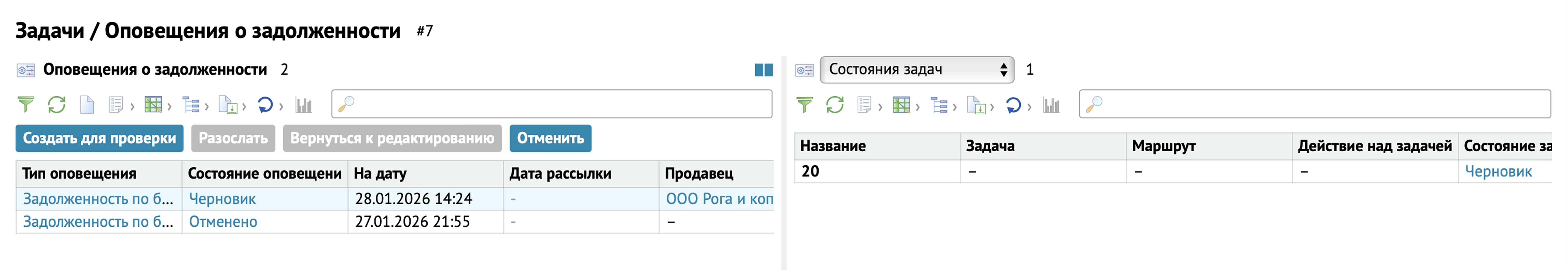
Task: Sort by the На дату column header
Action: 380,174
